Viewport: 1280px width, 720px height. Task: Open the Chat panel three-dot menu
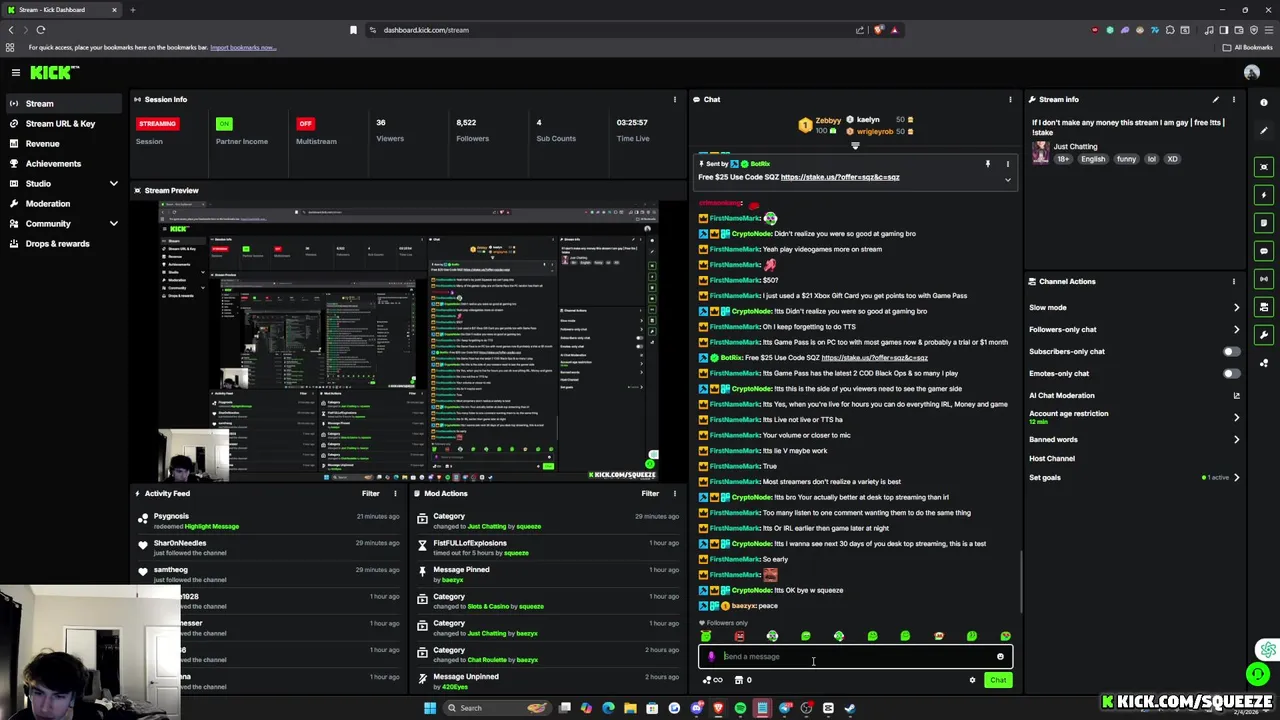pyautogui.click(x=1010, y=99)
